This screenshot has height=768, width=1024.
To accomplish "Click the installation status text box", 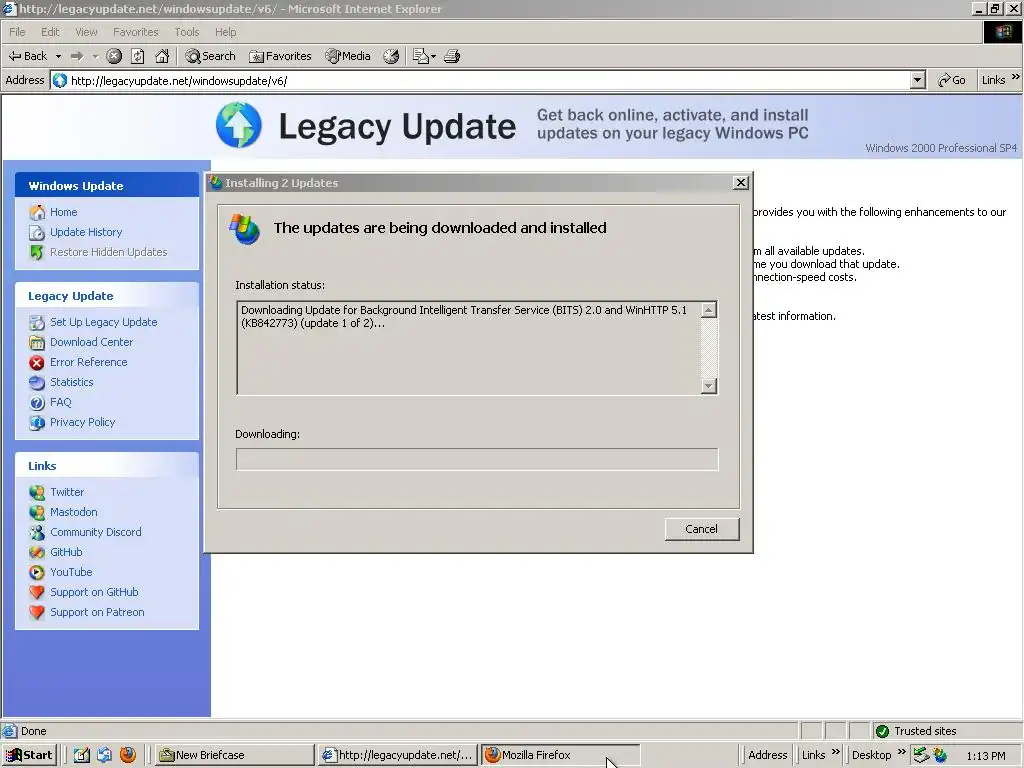I will [x=468, y=347].
